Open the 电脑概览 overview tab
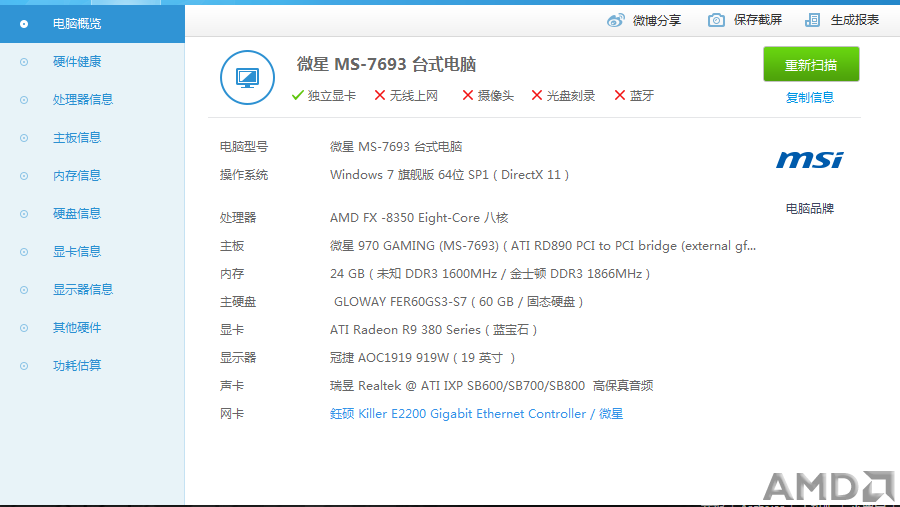The image size is (900, 507). point(92,24)
